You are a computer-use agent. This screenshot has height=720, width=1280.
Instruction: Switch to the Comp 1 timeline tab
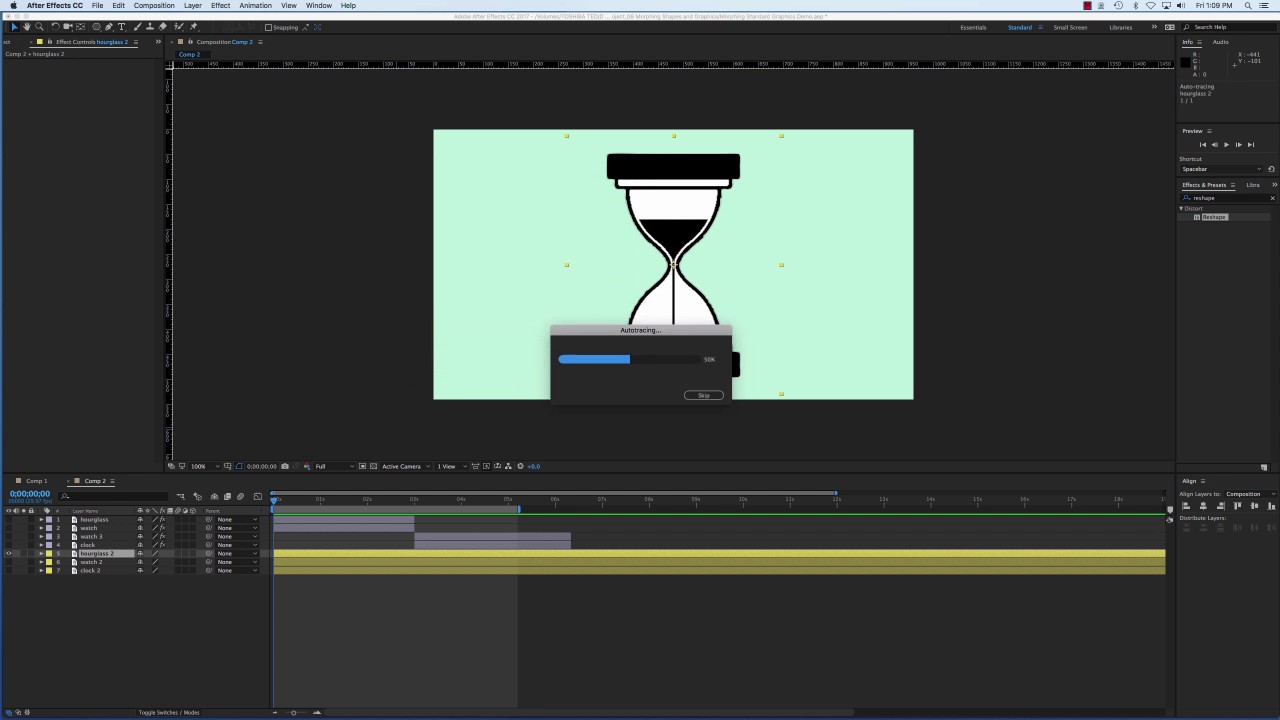pos(36,481)
